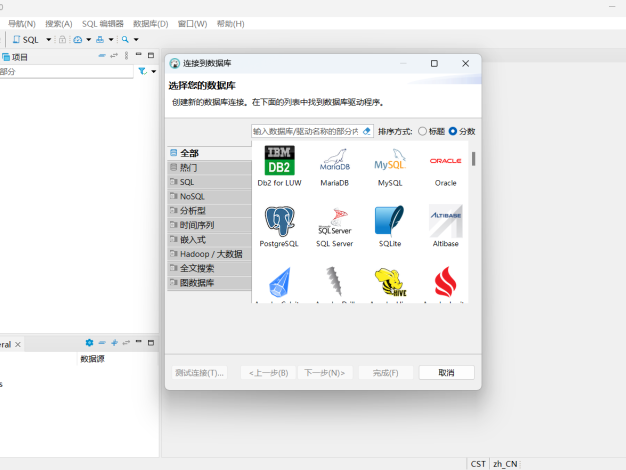Select the NoSQL category

coord(209,196)
